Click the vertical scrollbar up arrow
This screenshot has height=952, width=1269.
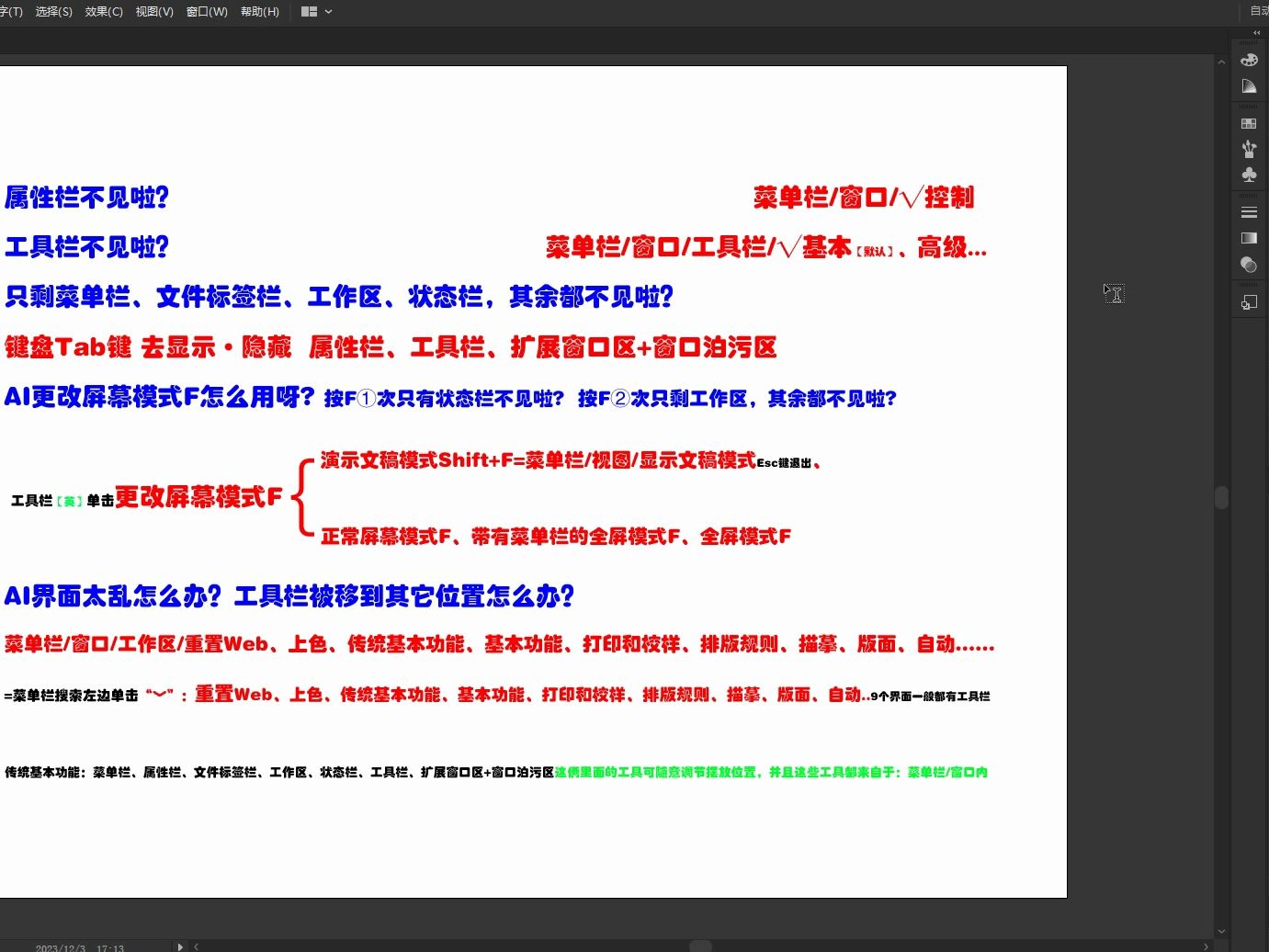click(1221, 62)
